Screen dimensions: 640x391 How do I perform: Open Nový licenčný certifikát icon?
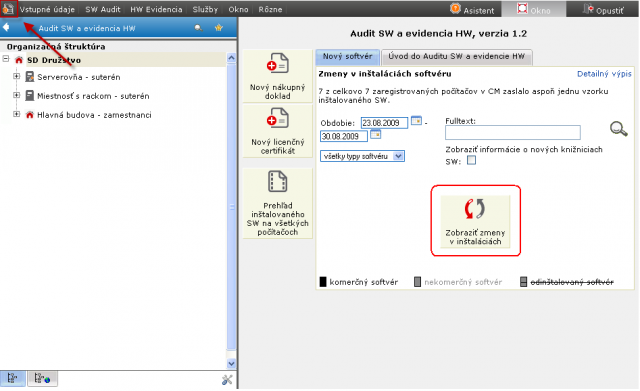(278, 131)
